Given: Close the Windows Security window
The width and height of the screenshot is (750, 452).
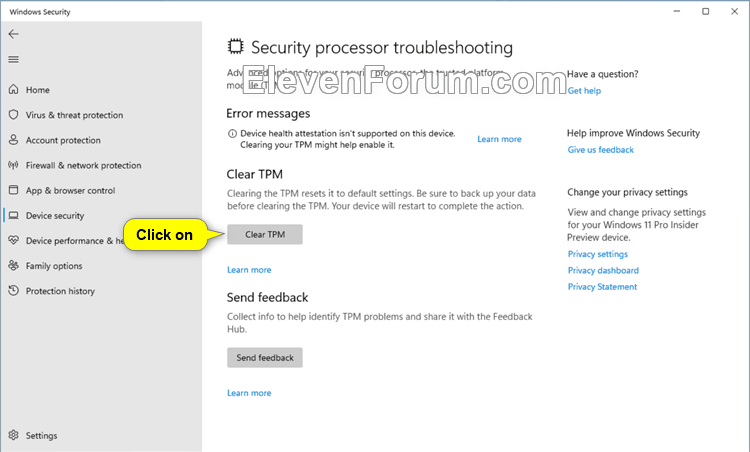Looking at the screenshot, I should coord(735,11).
